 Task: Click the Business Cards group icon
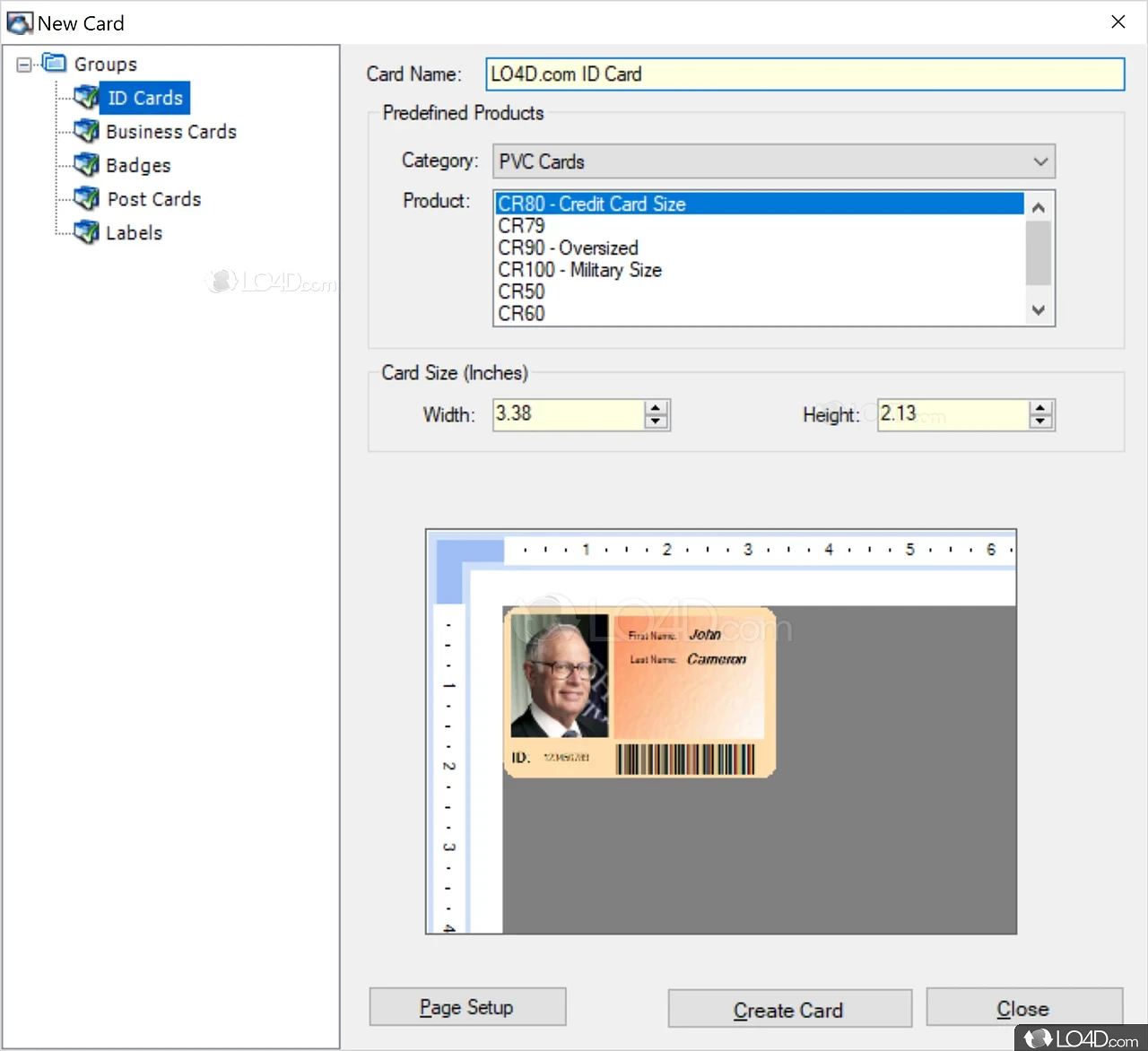[x=86, y=131]
